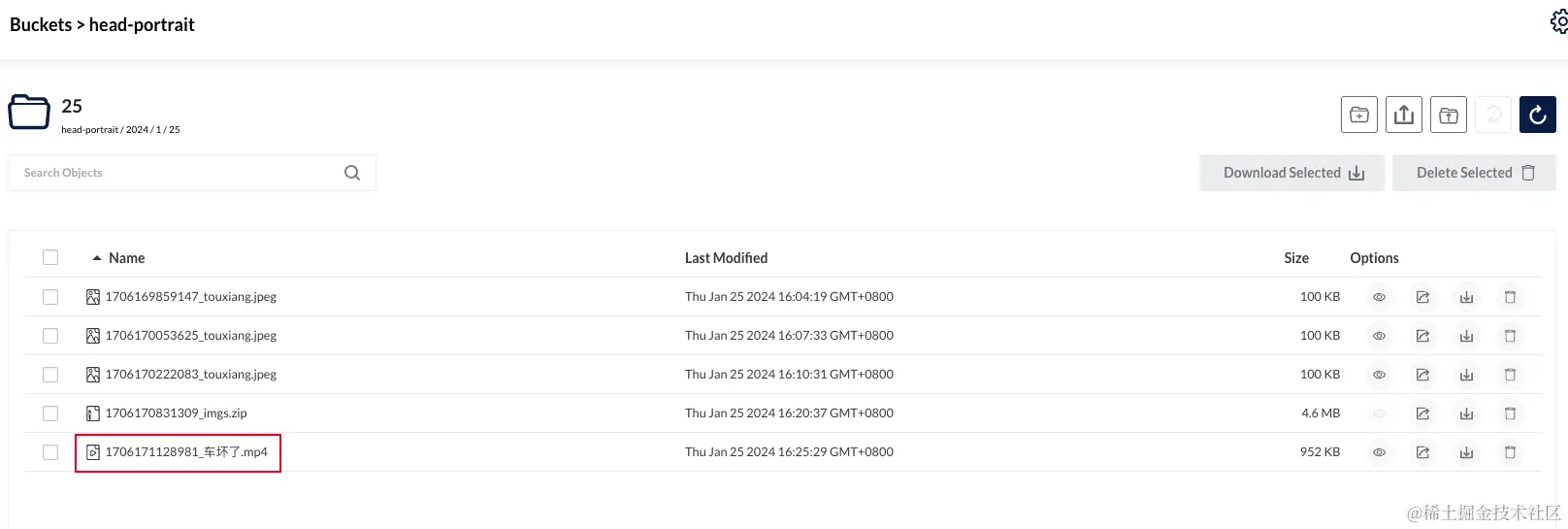Click the create new folder icon
The image size is (1568, 529).
click(1359, 115)
